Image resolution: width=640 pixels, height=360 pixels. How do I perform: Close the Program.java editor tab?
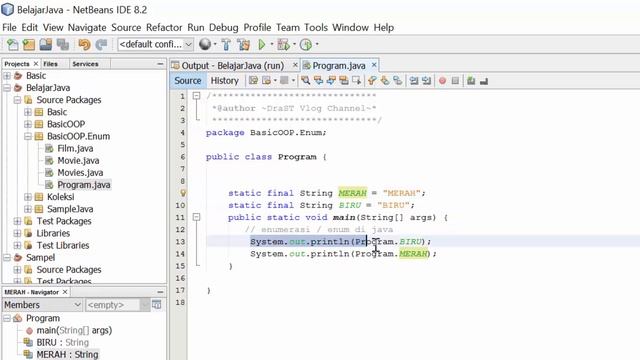[374, 65]
